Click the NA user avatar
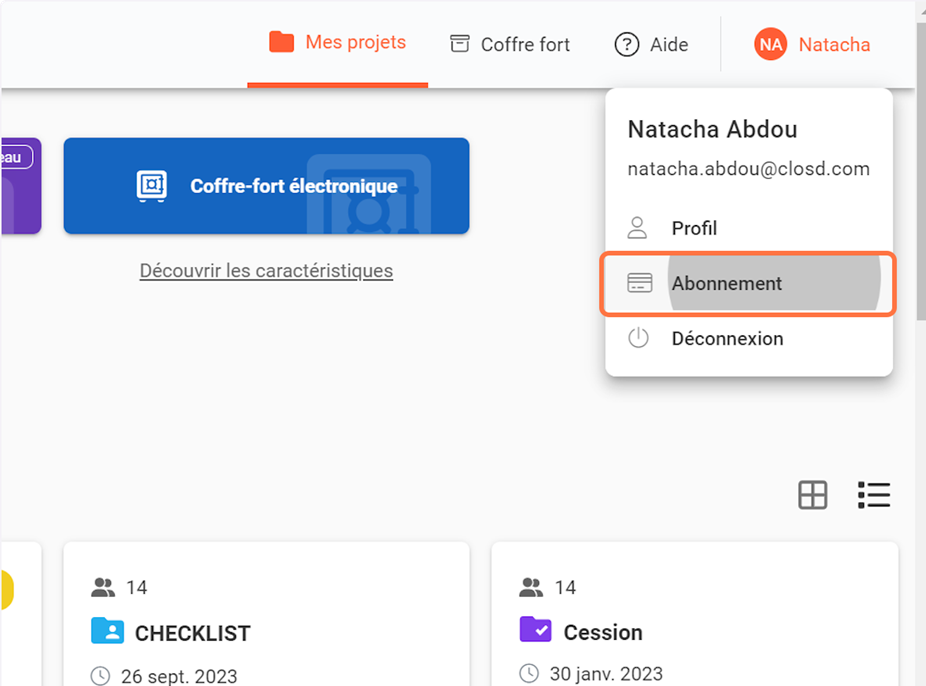 pos(770,45)
